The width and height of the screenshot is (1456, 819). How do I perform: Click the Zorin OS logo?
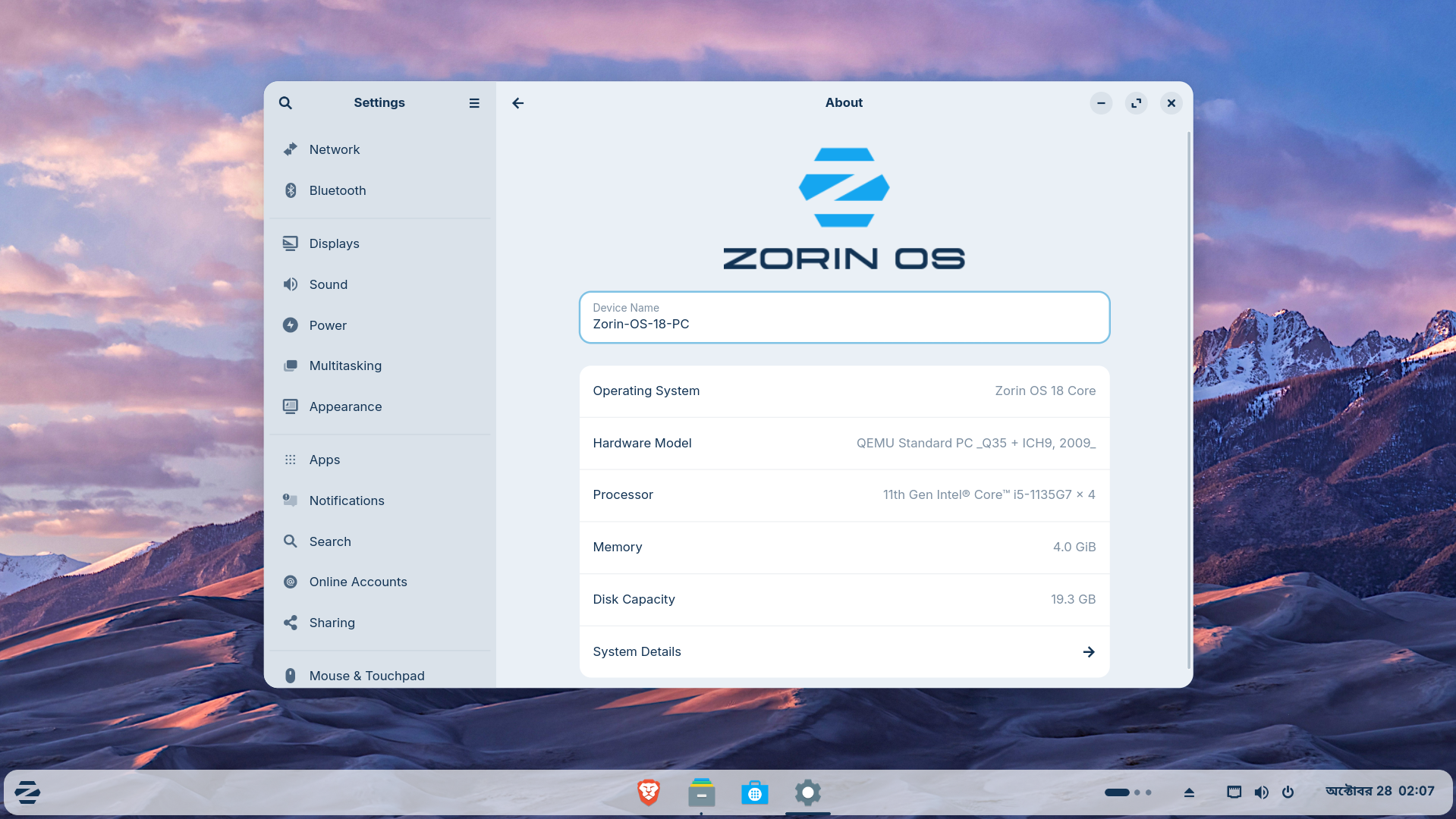point(844,209)
